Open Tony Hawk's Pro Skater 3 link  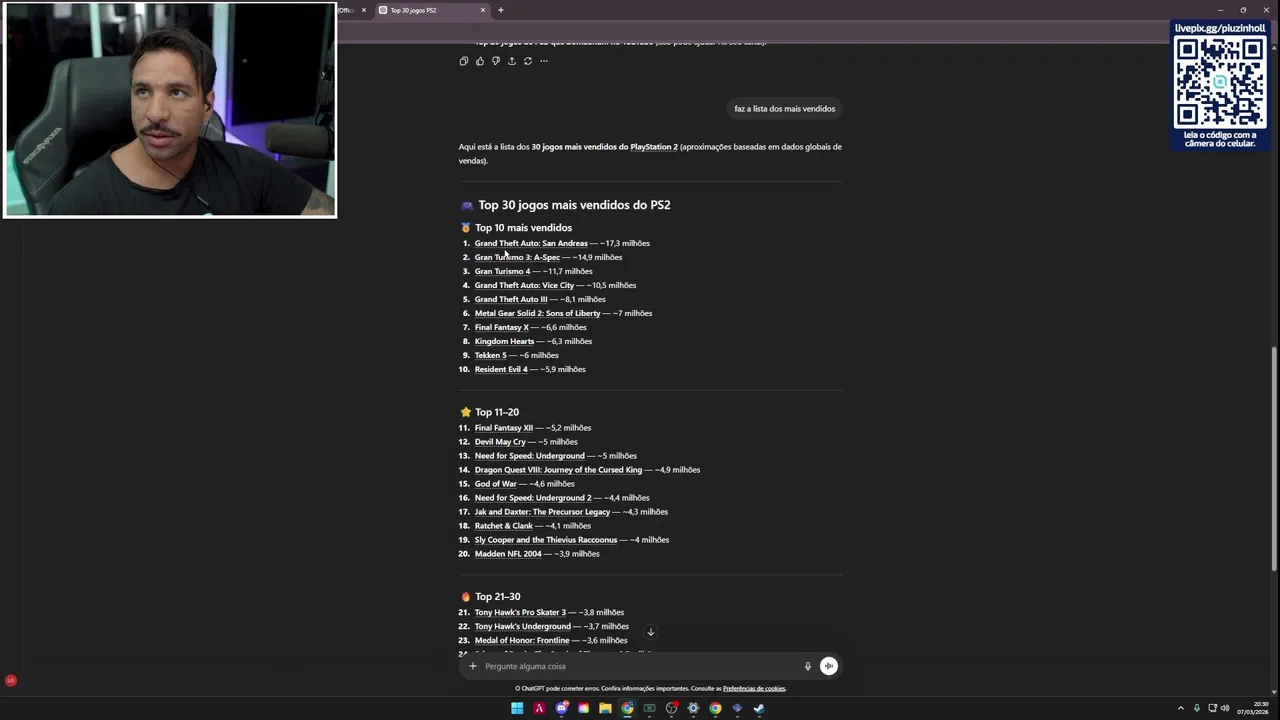point(520,612)
